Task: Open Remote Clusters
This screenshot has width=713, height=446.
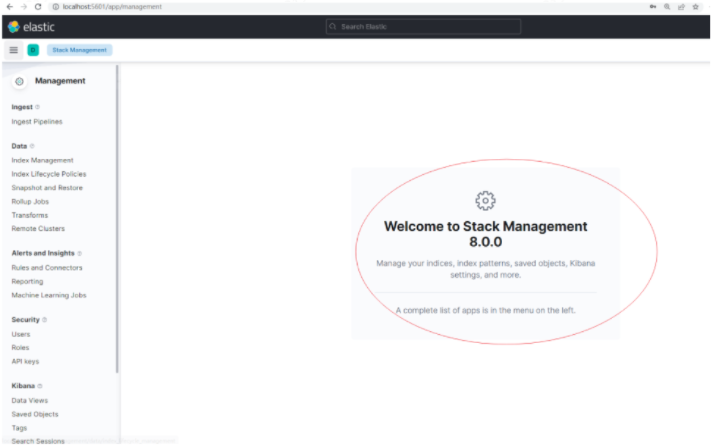Action: pos(38,229)
